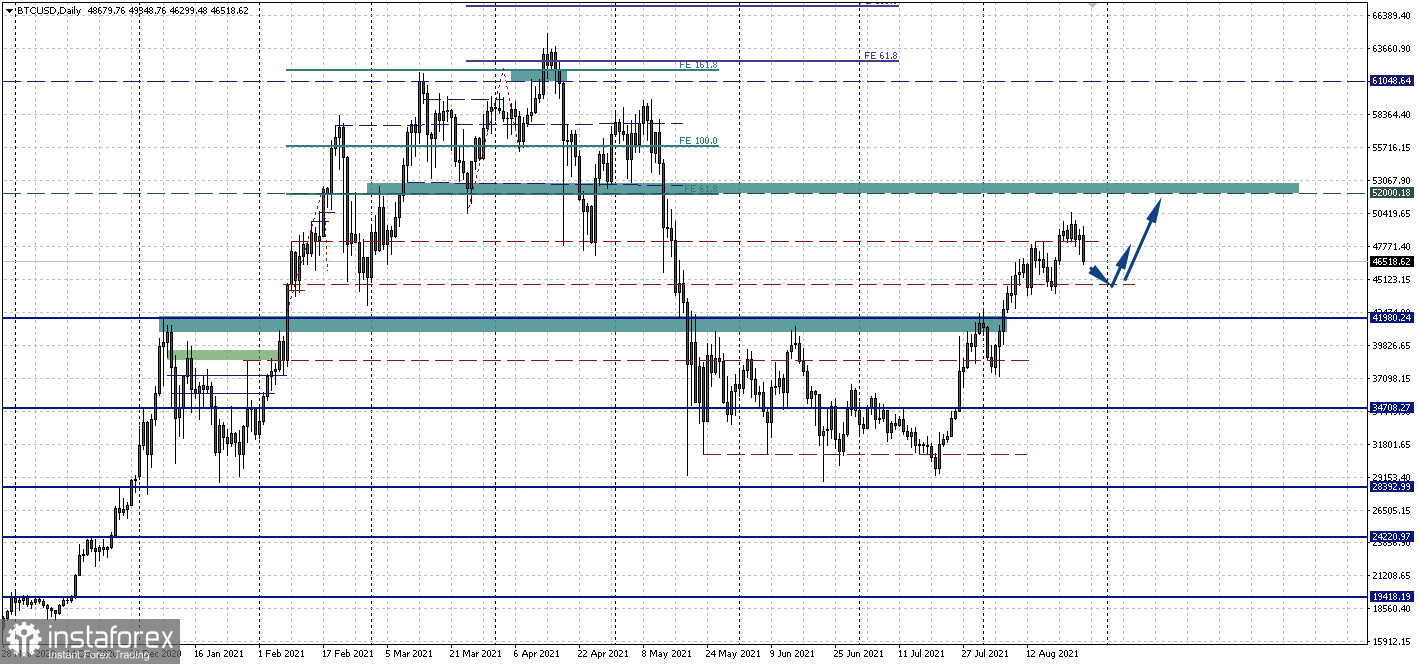Click the 24220.97 price level label

pos(1391,537)
